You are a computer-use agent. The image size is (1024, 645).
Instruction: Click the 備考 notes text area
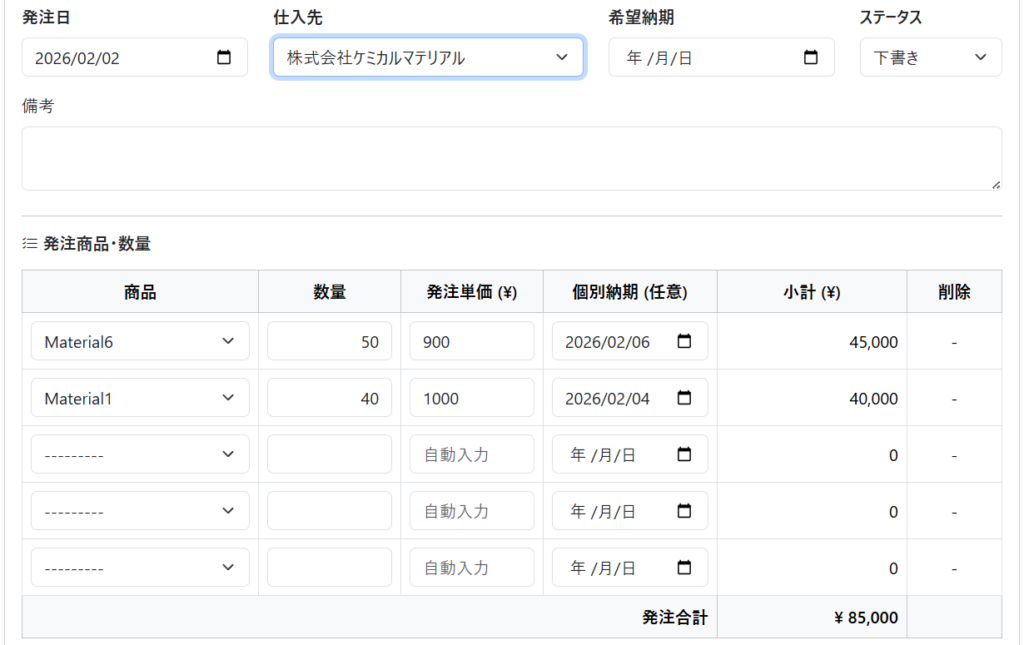(x=511, y=158)
